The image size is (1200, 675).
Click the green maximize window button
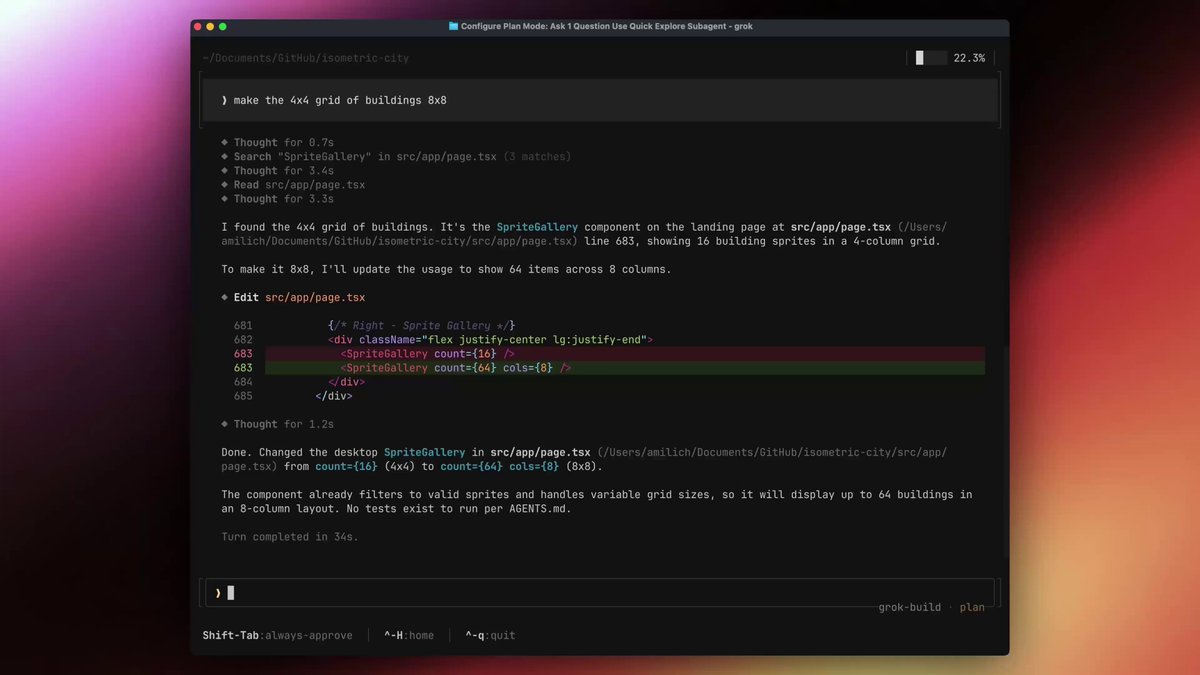click(x=222, y=26)
